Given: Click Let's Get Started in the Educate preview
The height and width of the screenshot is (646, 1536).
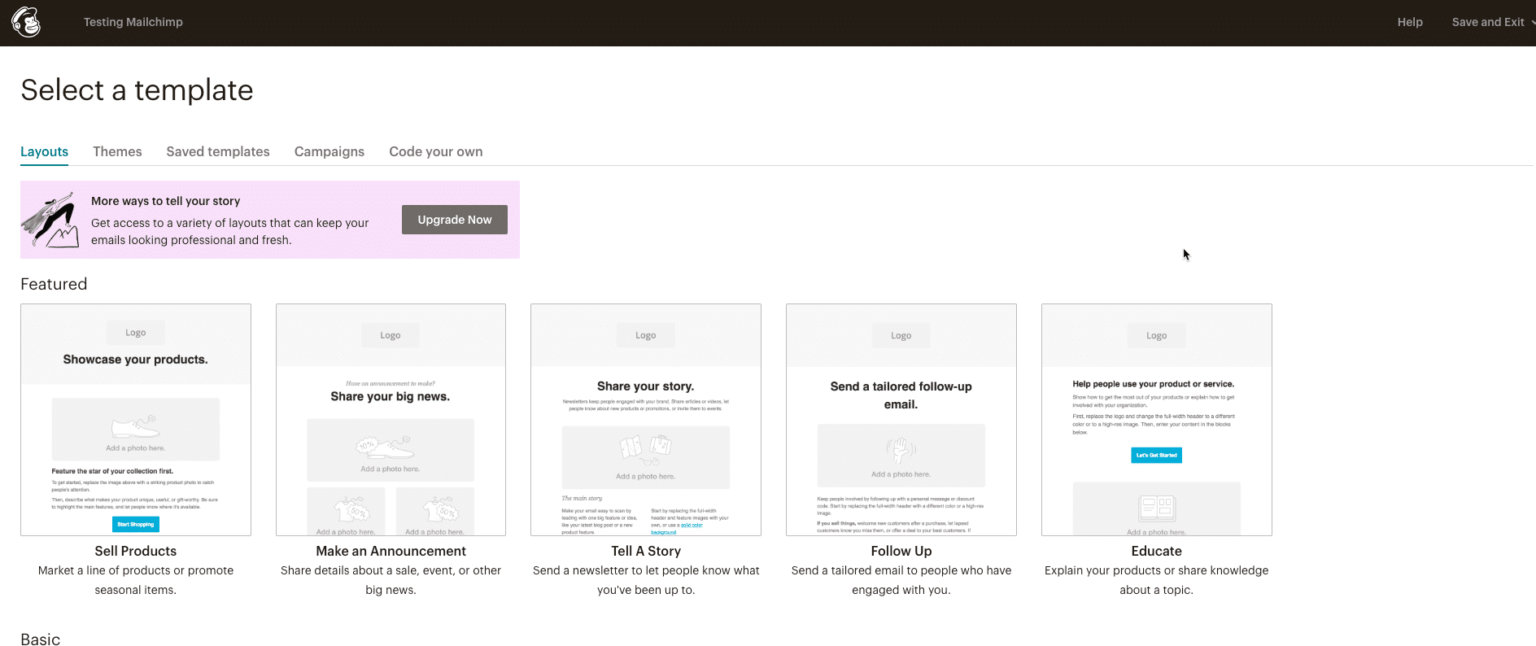Looking at the screenshot, I should click(x=1156, y=454).
